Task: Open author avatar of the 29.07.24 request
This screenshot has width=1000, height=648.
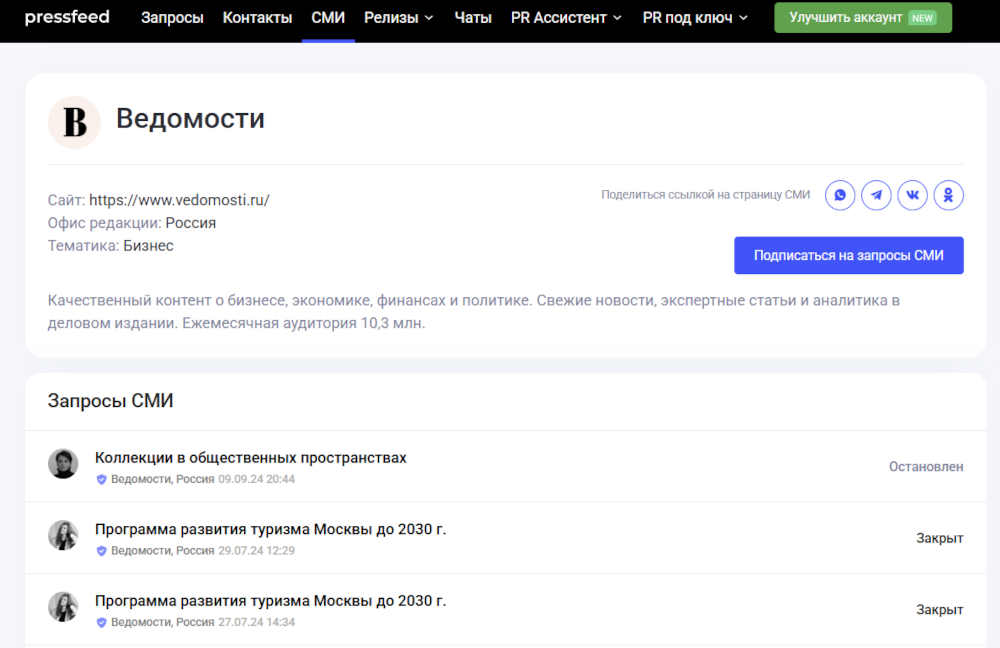Action: 63,535
